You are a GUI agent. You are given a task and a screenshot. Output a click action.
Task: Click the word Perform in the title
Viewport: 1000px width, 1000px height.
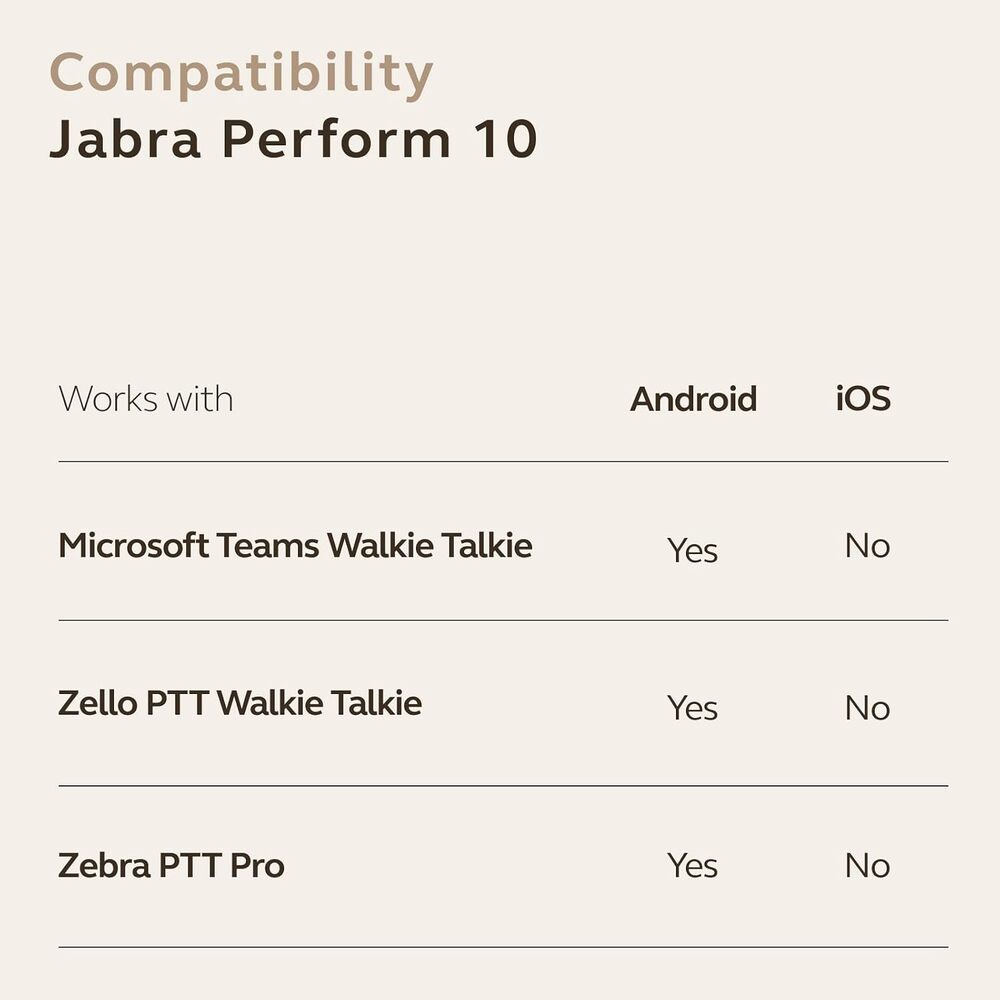point(336,139)
